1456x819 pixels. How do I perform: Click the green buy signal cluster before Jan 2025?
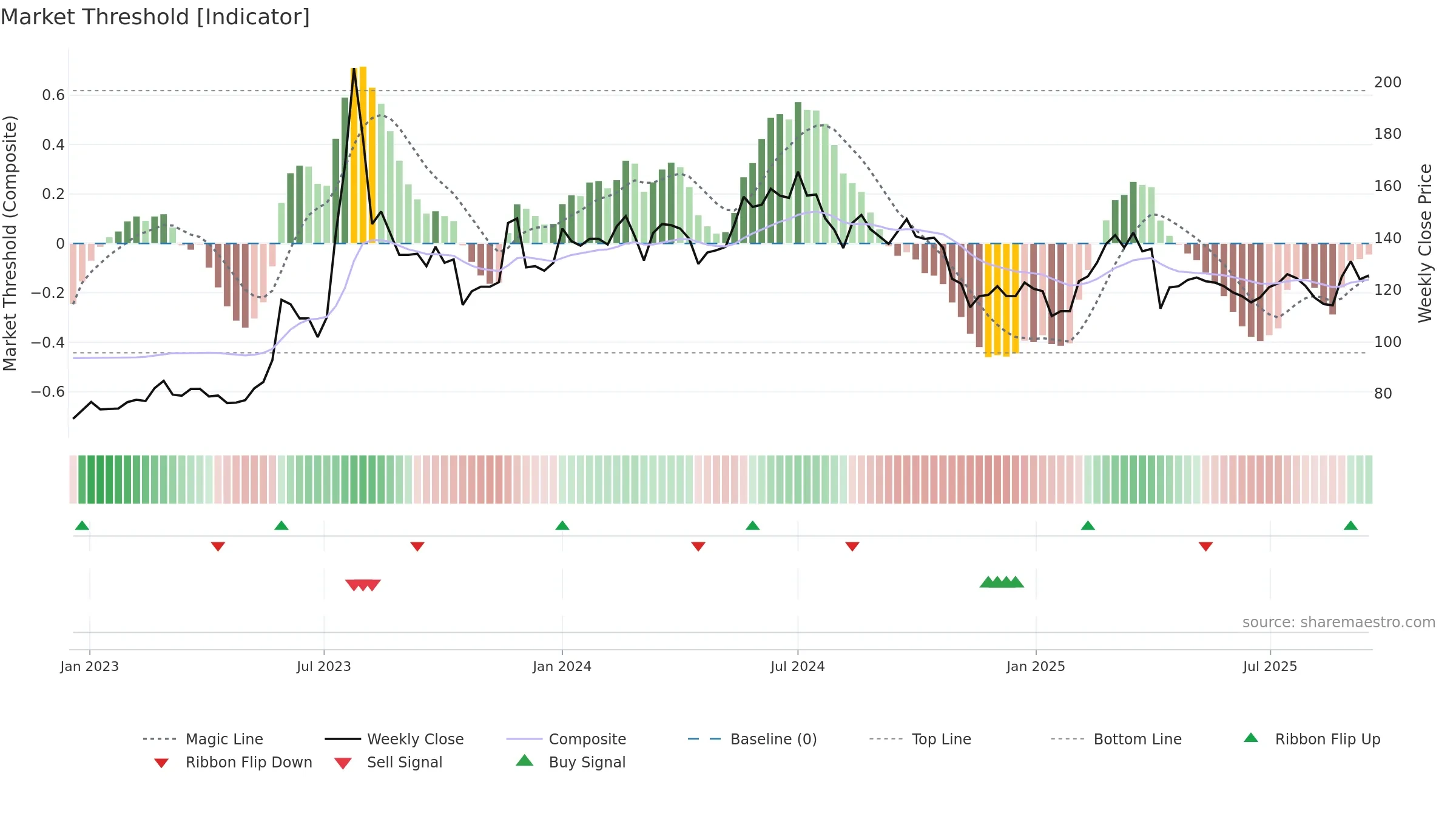1002,582
